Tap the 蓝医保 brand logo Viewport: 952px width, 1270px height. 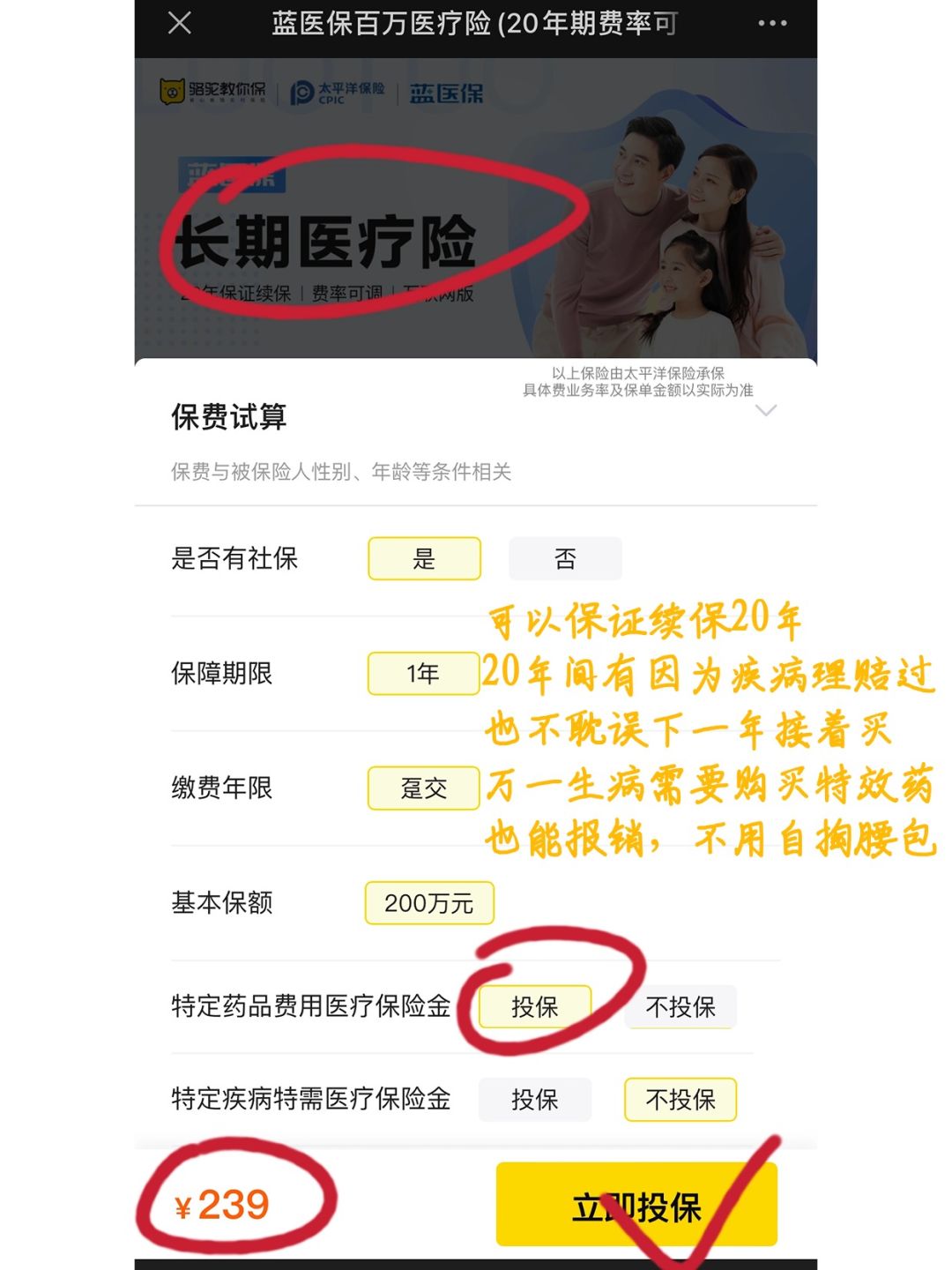click(446, 93)
